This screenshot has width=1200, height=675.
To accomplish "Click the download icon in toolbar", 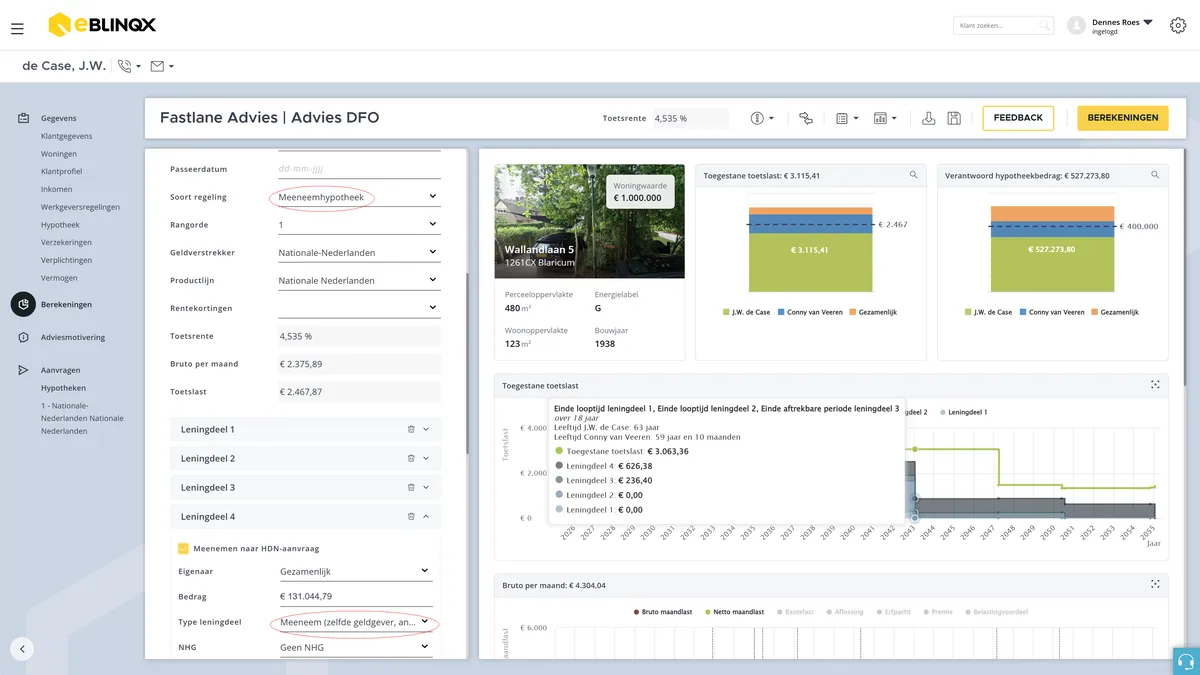I will (x=928, y=118).
